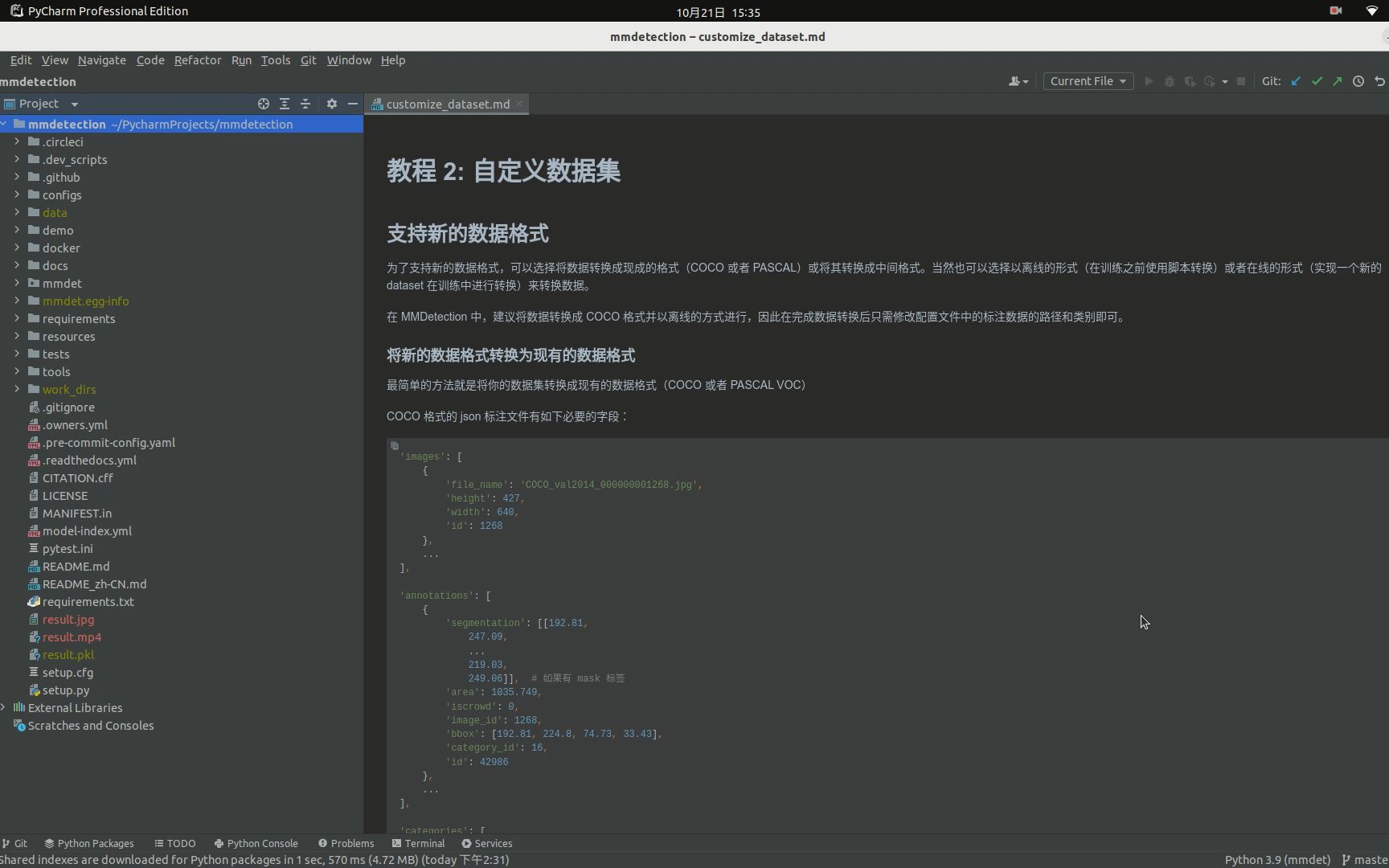Hide the Project tool window
This screenshot has height=868, width=1389.
coord(354,104)
